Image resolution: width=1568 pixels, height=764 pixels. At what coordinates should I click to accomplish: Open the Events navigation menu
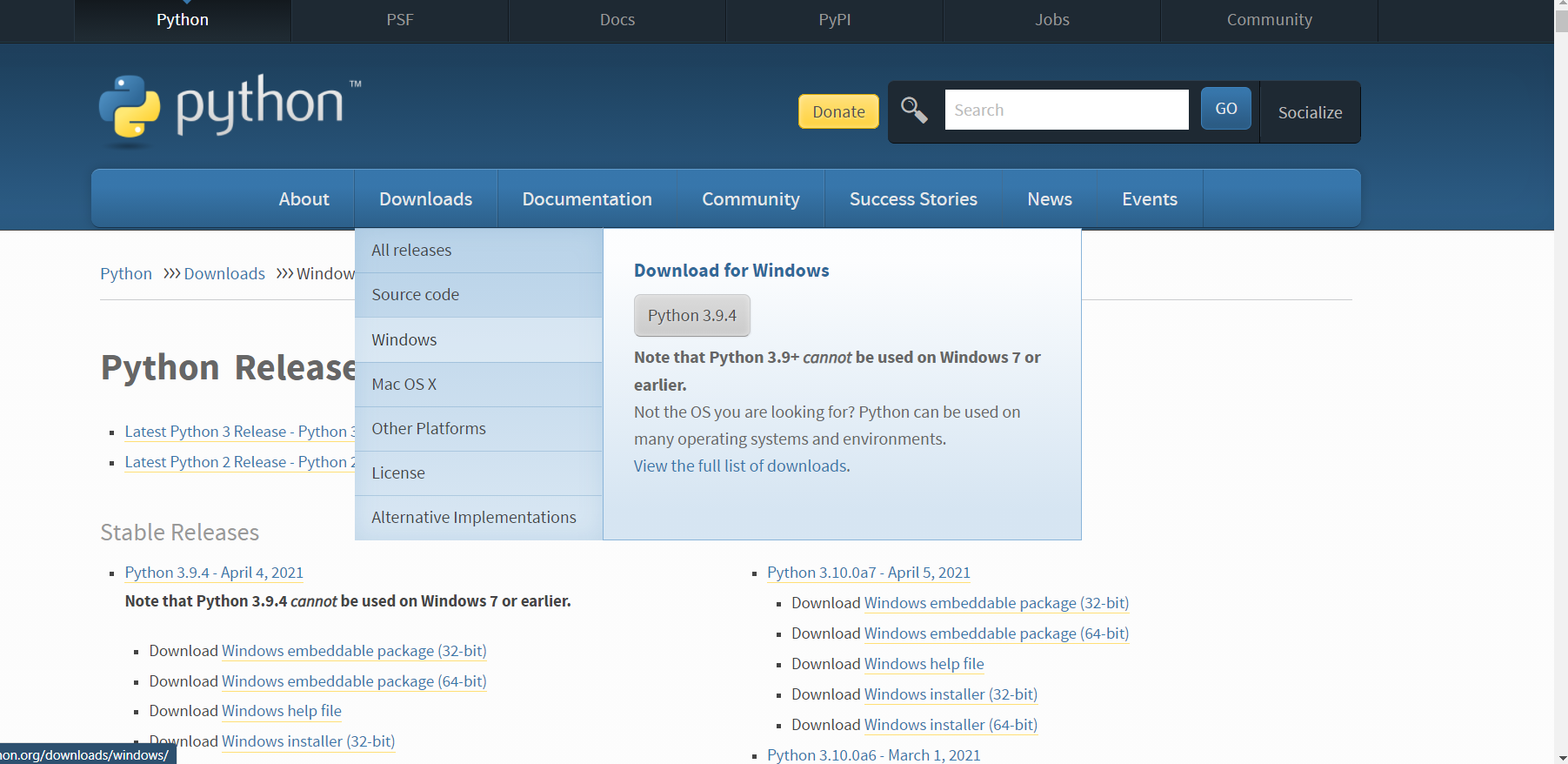pos(1150,199)
